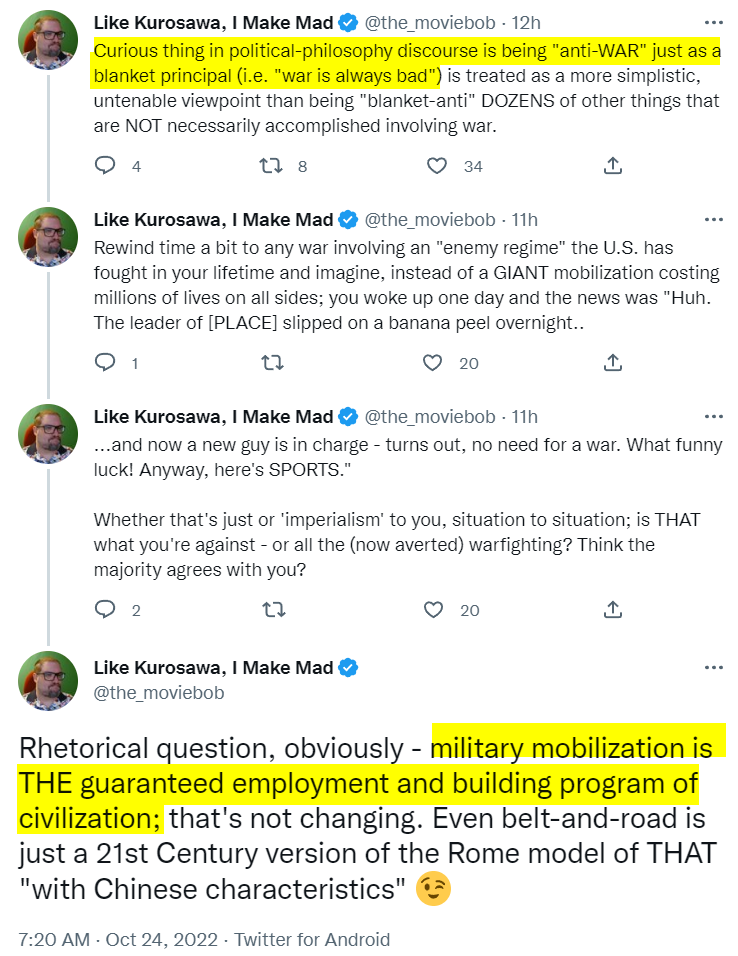Image resolution: width=738 pixels, height=956 pixels.
Task: Open more options on the main tweet
Action: click(712, 667)
